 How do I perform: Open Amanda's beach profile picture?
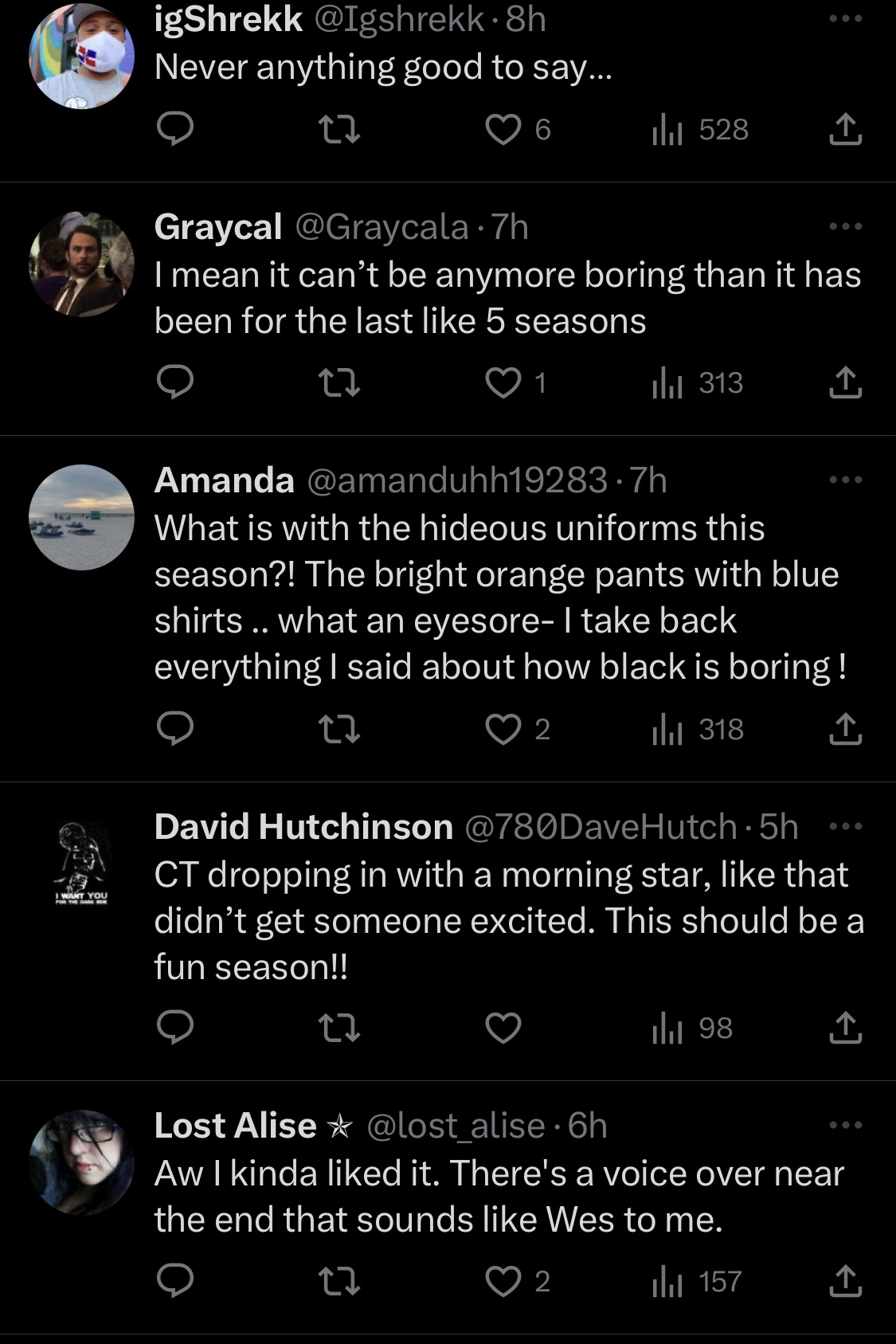(x=81, y=517)
